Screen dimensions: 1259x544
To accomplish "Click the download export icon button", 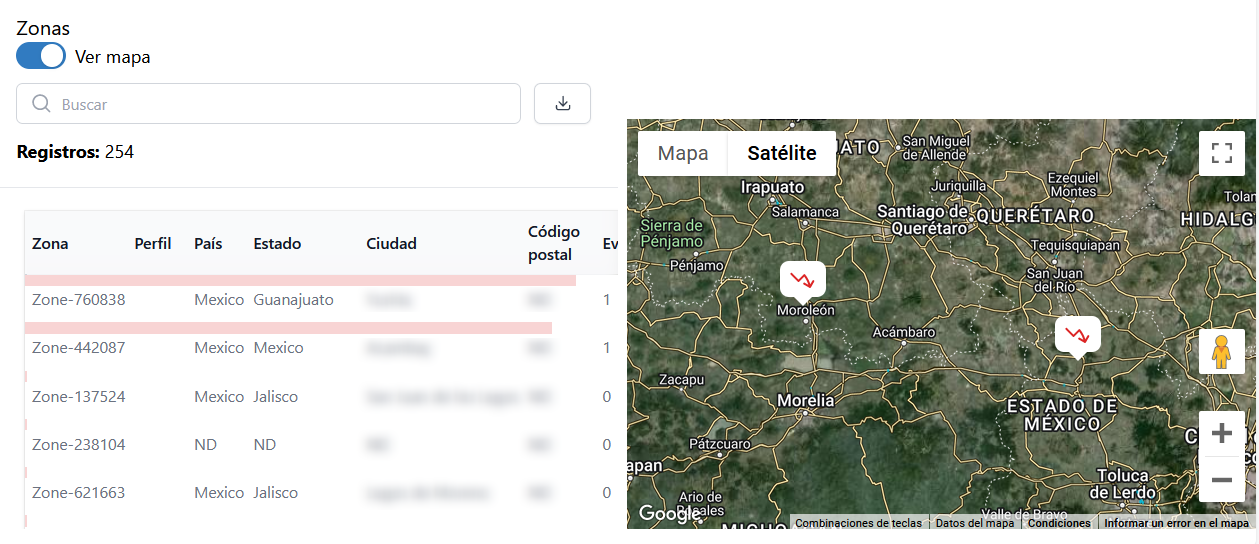I will point(562,104).
